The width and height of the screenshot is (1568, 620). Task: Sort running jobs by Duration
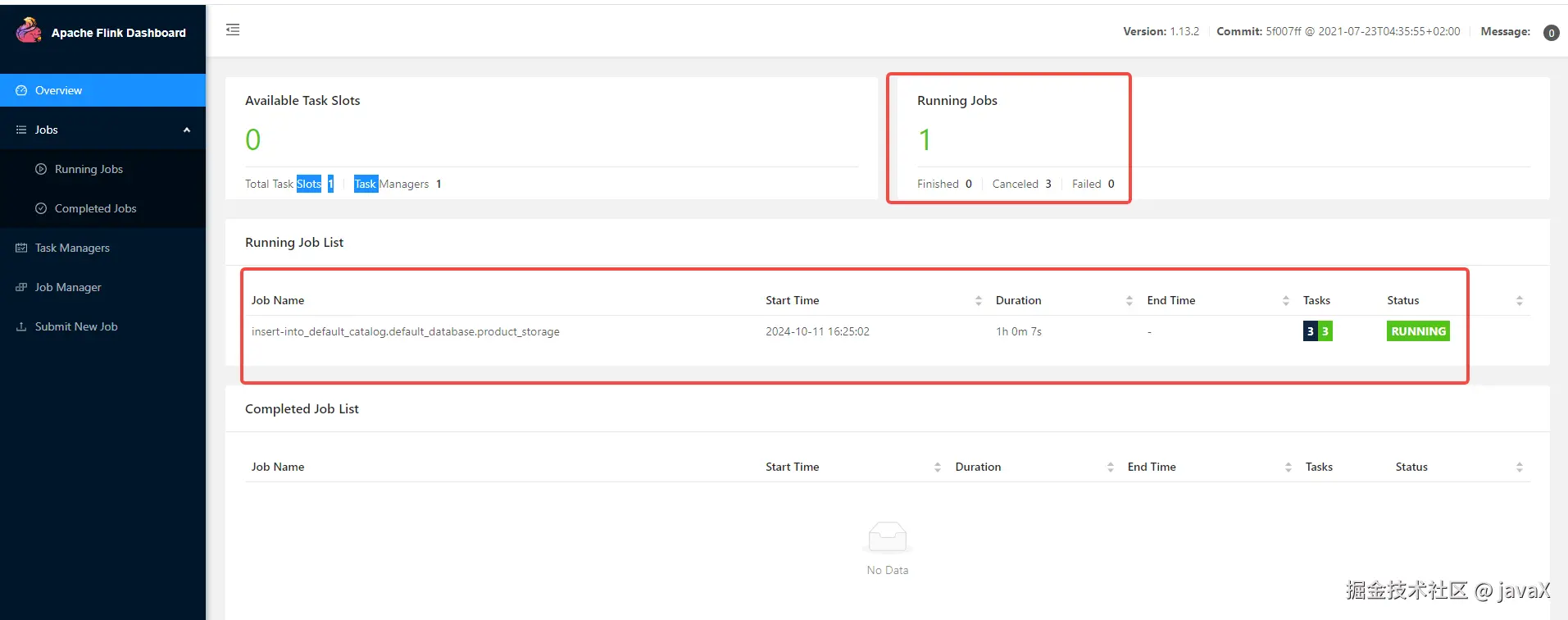coord(1129,301)
